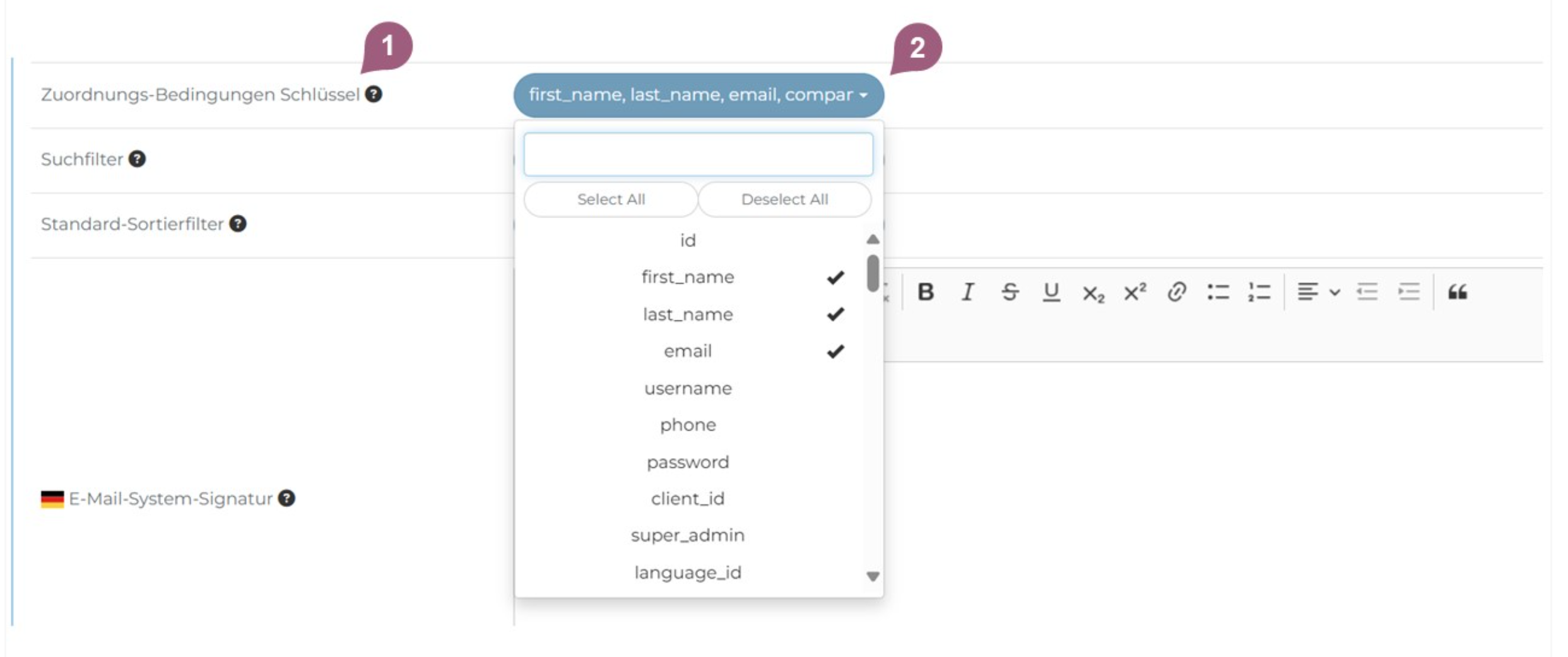Underline the selected text
The width and height of the screenshot is (1568, 657).
(1051, 292)
